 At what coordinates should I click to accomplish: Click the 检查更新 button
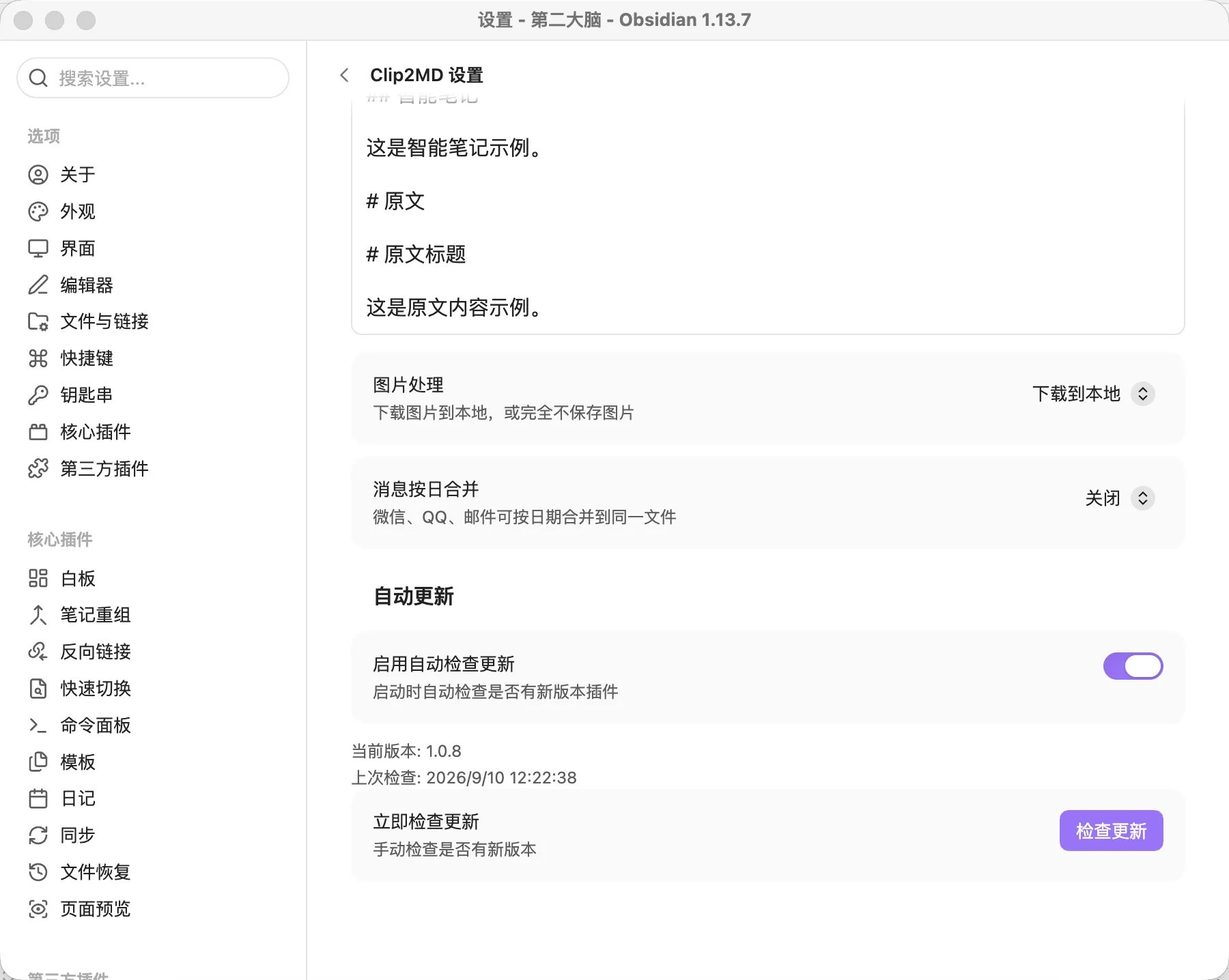[1111, 831]
